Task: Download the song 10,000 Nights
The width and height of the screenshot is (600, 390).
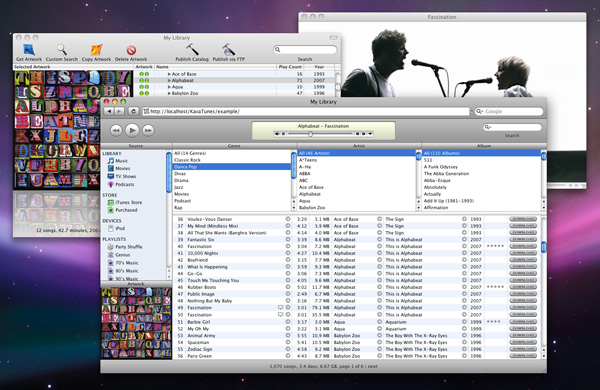Action: point(523,253)
